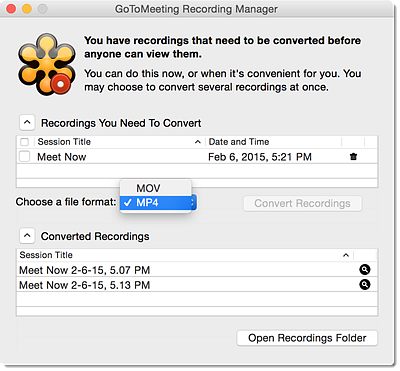Select the Meet Now 2-6-15, 5.07 PM row
The height and width of the screenshot is (371, 400).
tap(197, 270)
